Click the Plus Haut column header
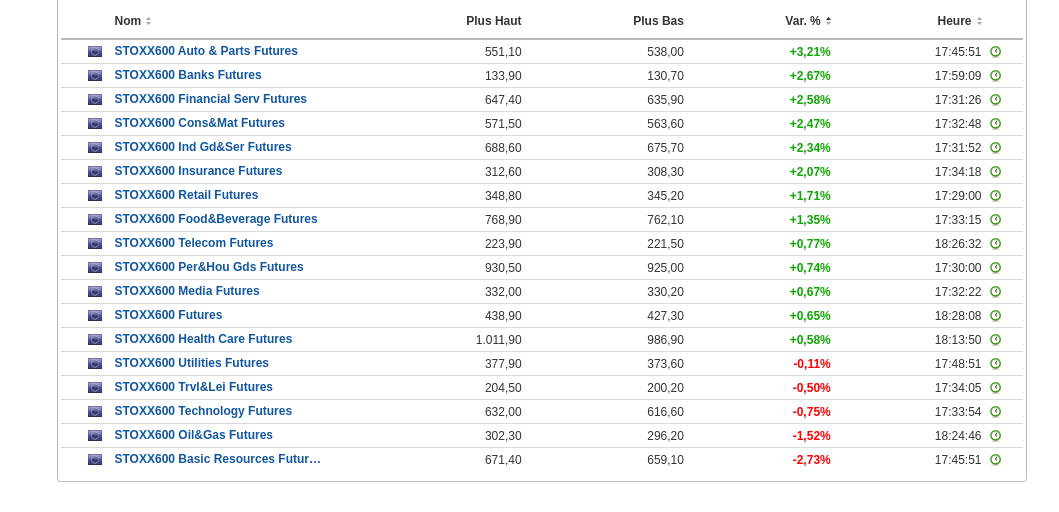Viewport: 1059px width, 512px height. [x=493, y=21]
